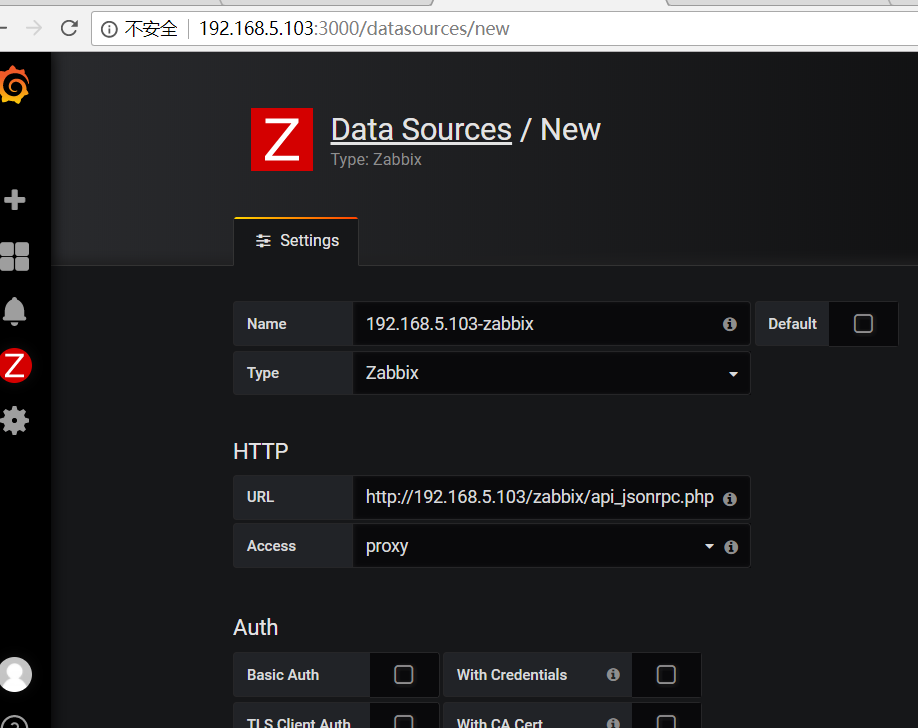Viewport: 918px width, 728px height.
Task: Click the 'Type' field label
Action: coord(263,373)
